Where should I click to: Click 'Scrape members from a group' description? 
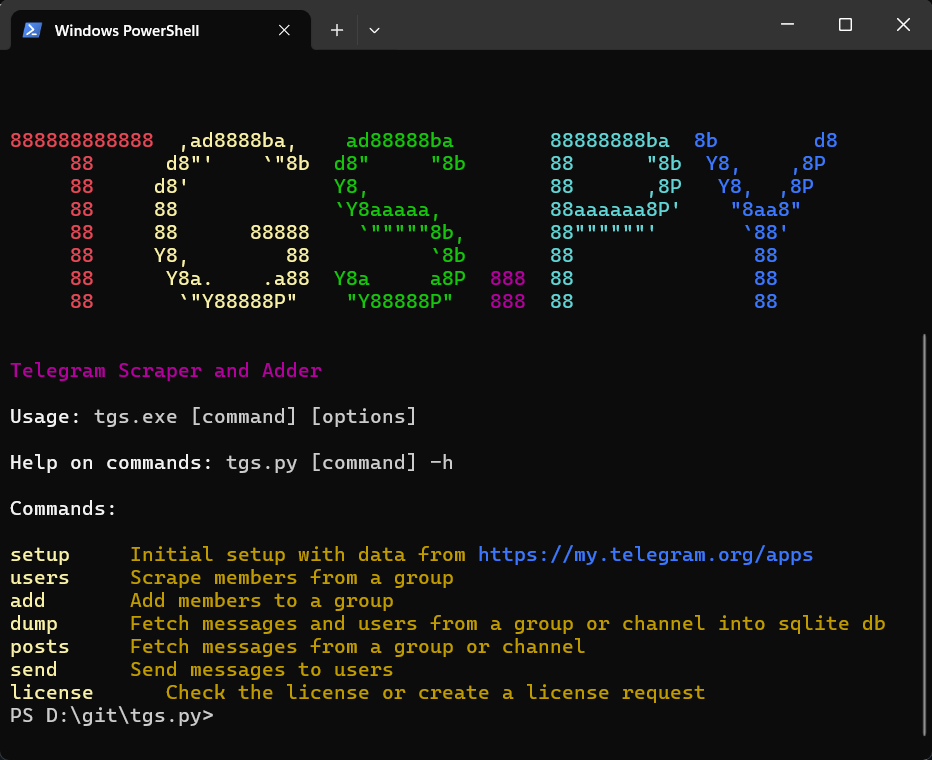(292, 578)
